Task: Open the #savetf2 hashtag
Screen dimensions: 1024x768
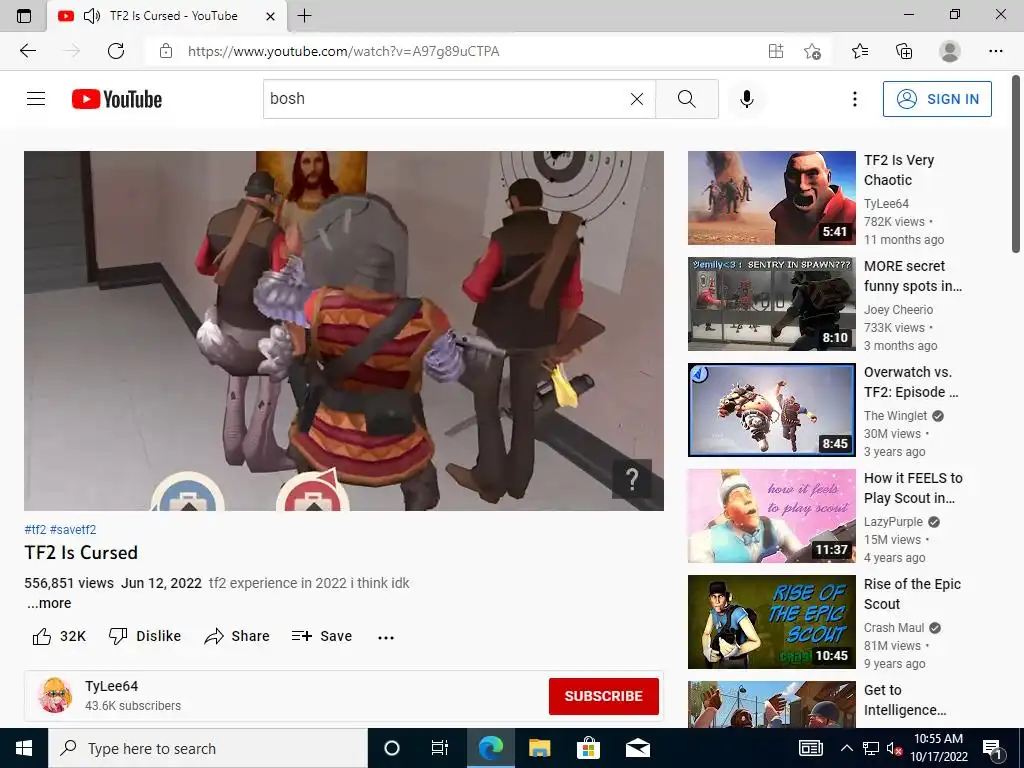Action: [73, 530]
